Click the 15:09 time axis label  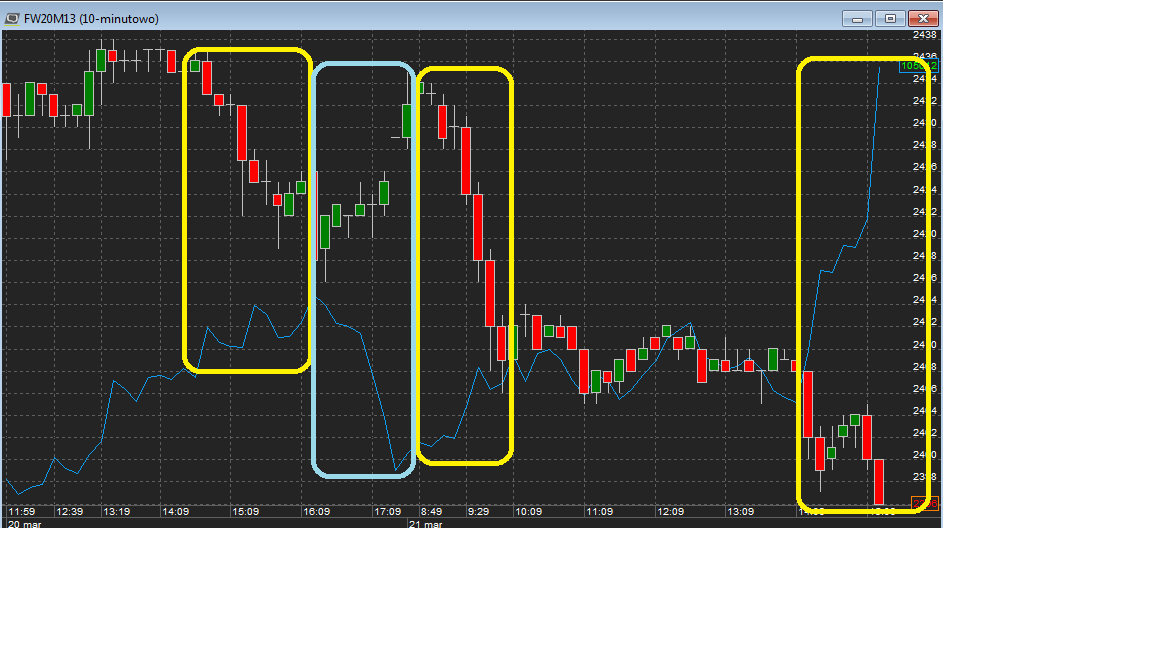pos(245,511)
